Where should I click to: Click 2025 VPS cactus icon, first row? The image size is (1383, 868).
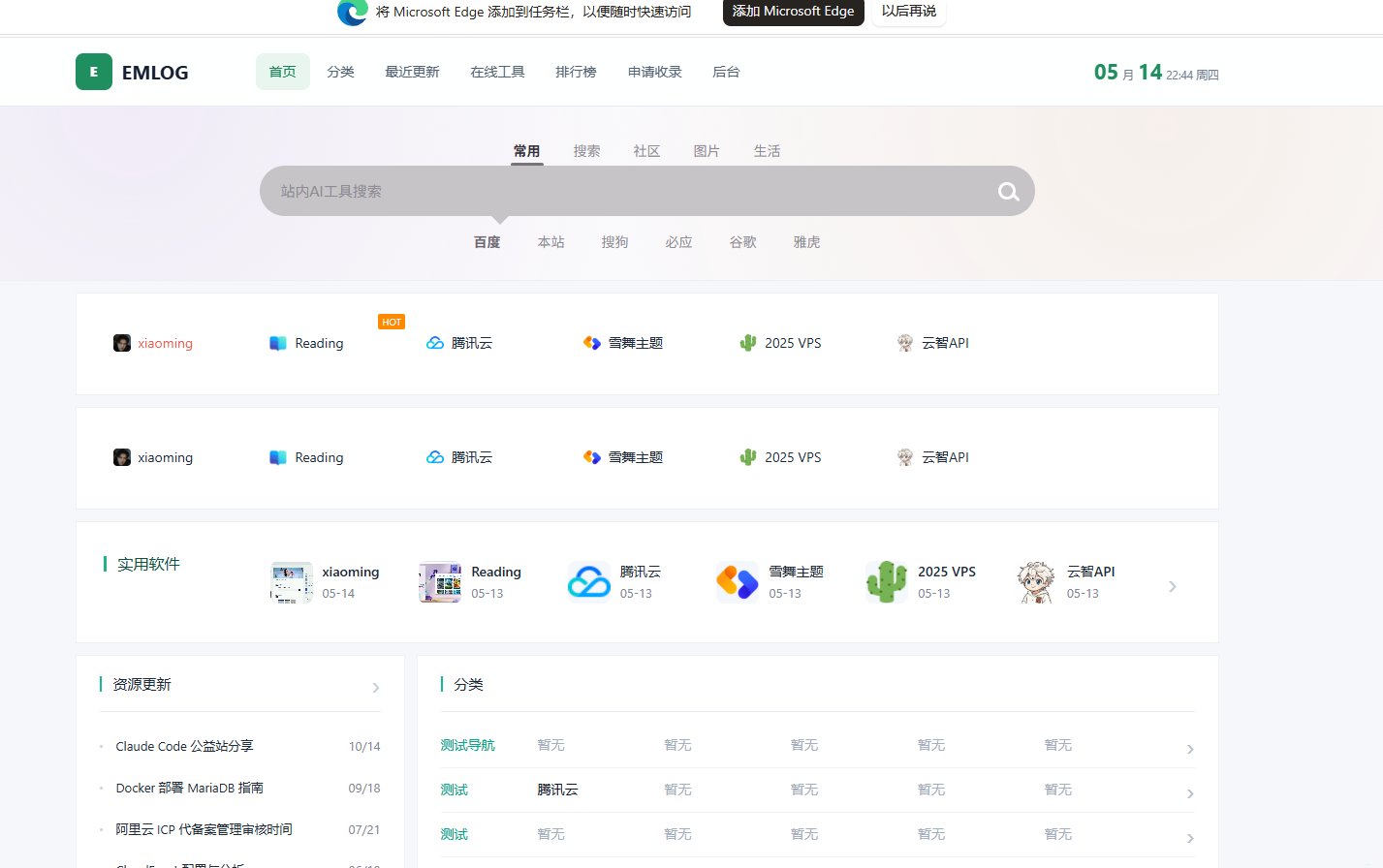pyautogui.click(x=748, y=343)
